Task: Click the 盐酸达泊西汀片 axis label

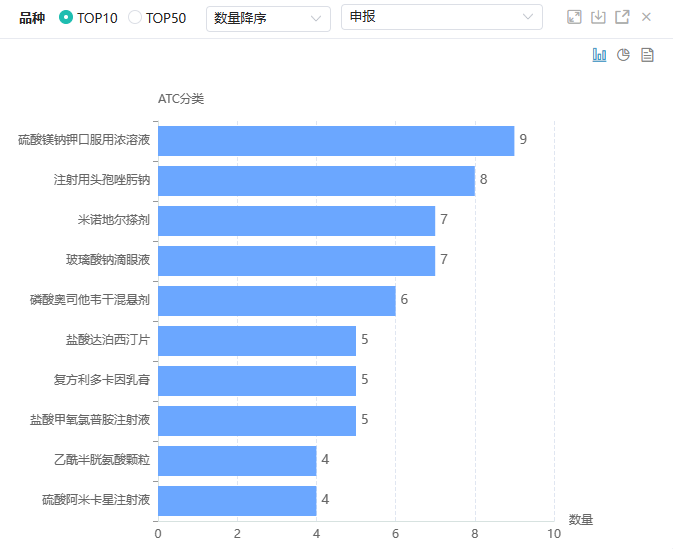Action: click(x=108, y=340)
